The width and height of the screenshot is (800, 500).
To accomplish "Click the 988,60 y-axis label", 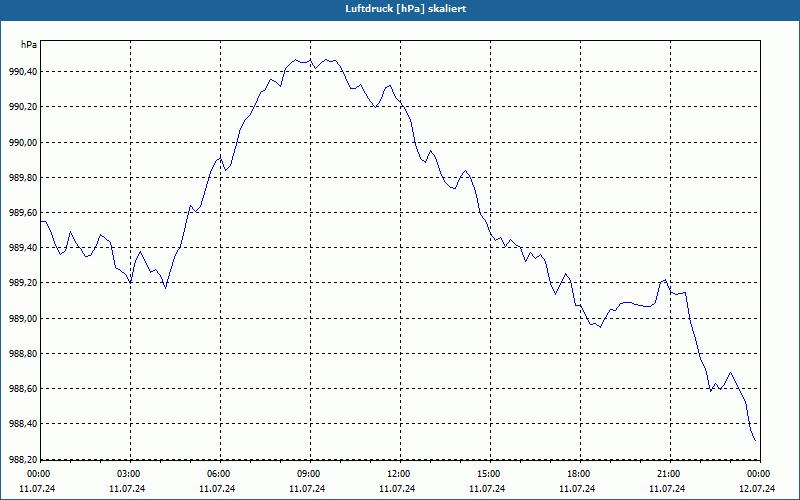I will click(x=23, y=389).
